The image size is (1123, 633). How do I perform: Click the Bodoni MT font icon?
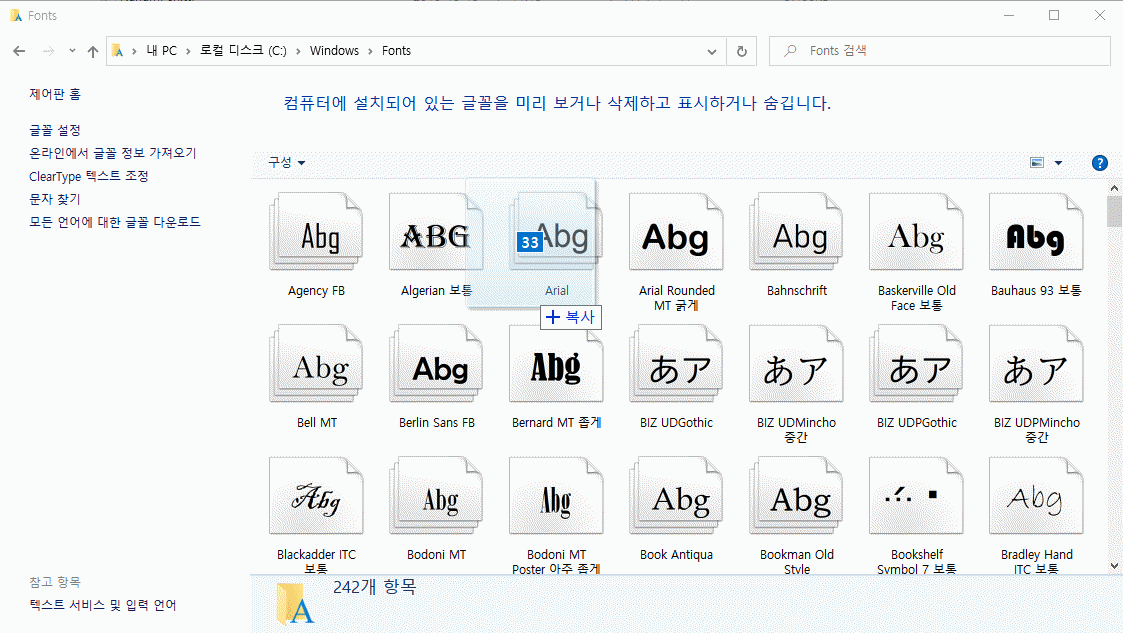coord(435,496)
